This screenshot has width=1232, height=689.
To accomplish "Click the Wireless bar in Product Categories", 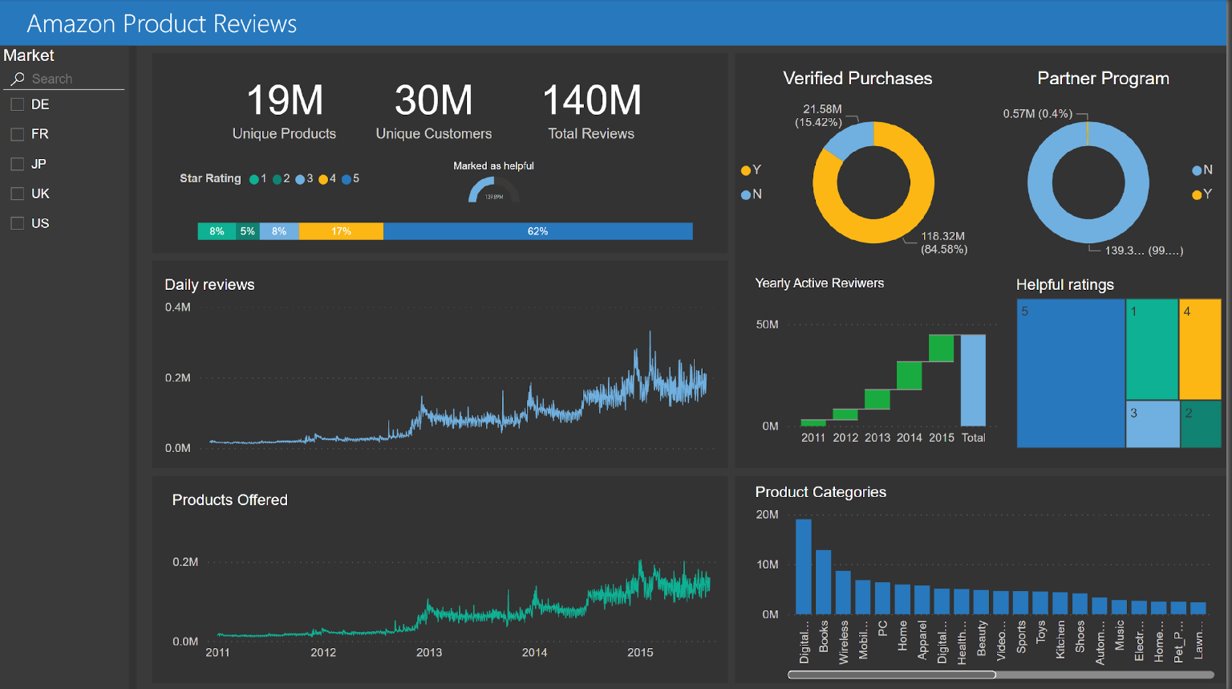I will pos(843,592).
